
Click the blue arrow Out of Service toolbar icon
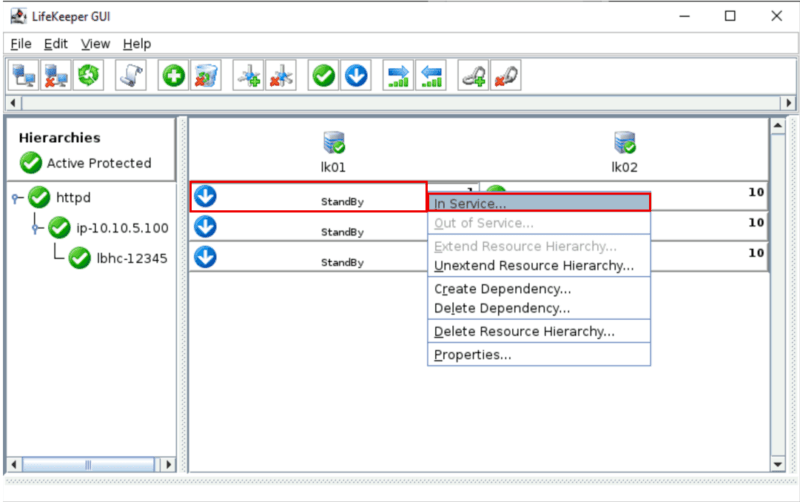pyautogui.click(x=356, y=75)
